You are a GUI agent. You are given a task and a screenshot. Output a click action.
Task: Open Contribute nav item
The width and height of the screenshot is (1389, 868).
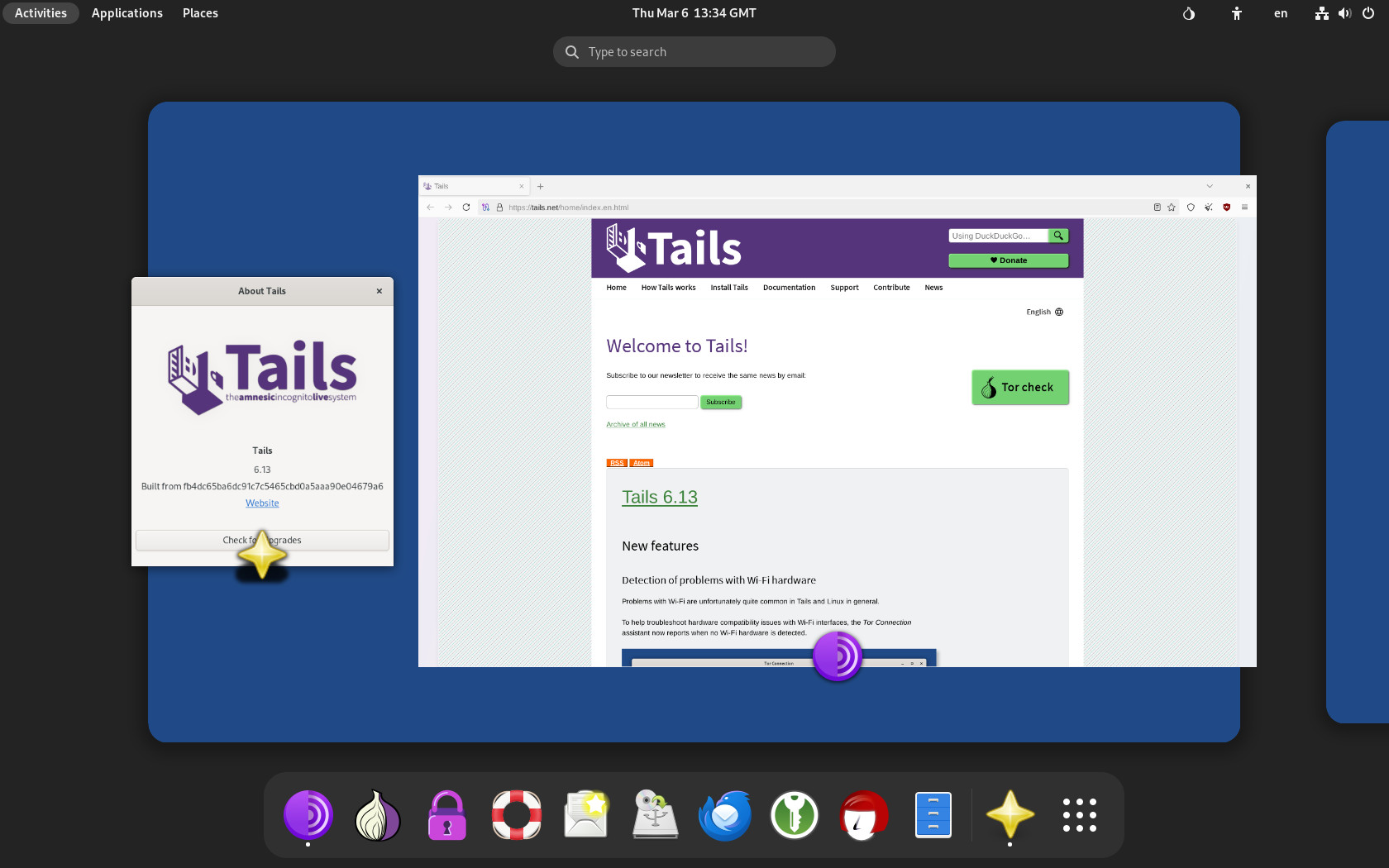892,288
